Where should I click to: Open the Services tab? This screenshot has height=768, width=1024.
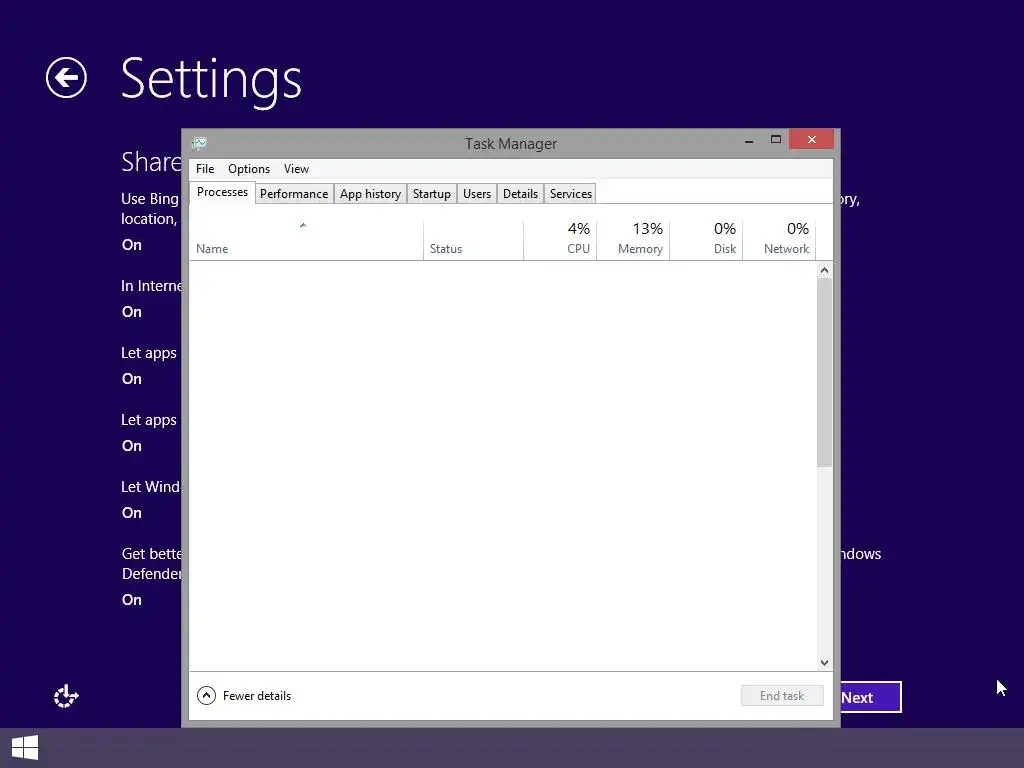[x=571, y=194]
